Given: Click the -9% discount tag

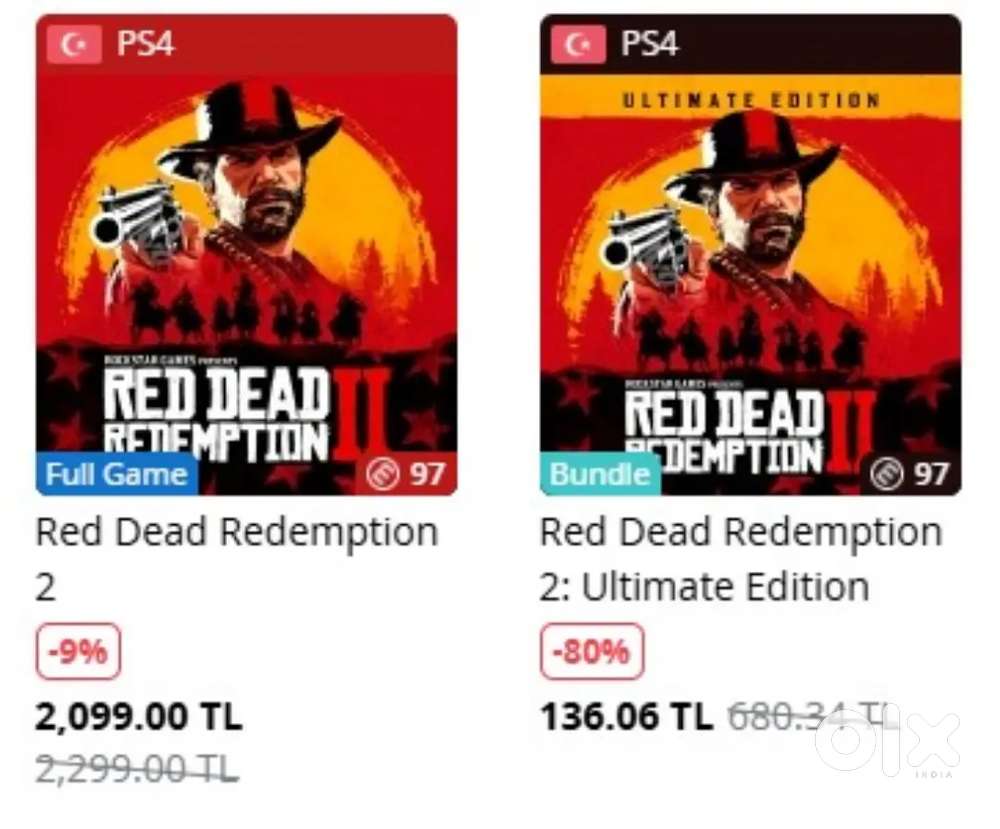Looking at the screenshot, I should (x=77, y=652).
